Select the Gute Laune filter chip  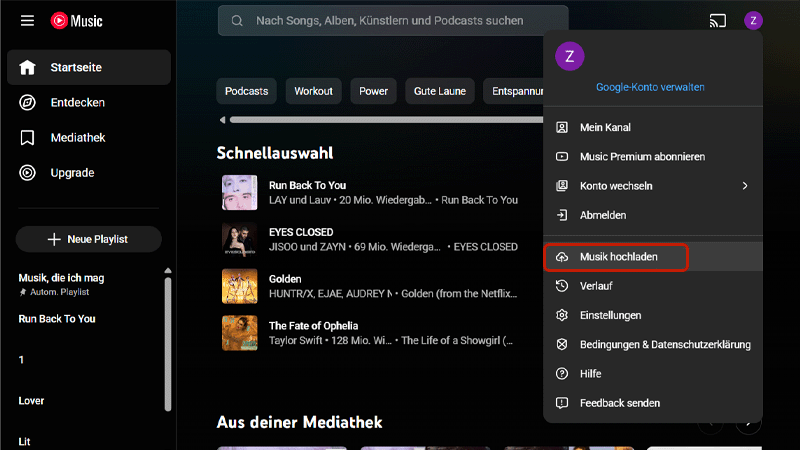440,91
